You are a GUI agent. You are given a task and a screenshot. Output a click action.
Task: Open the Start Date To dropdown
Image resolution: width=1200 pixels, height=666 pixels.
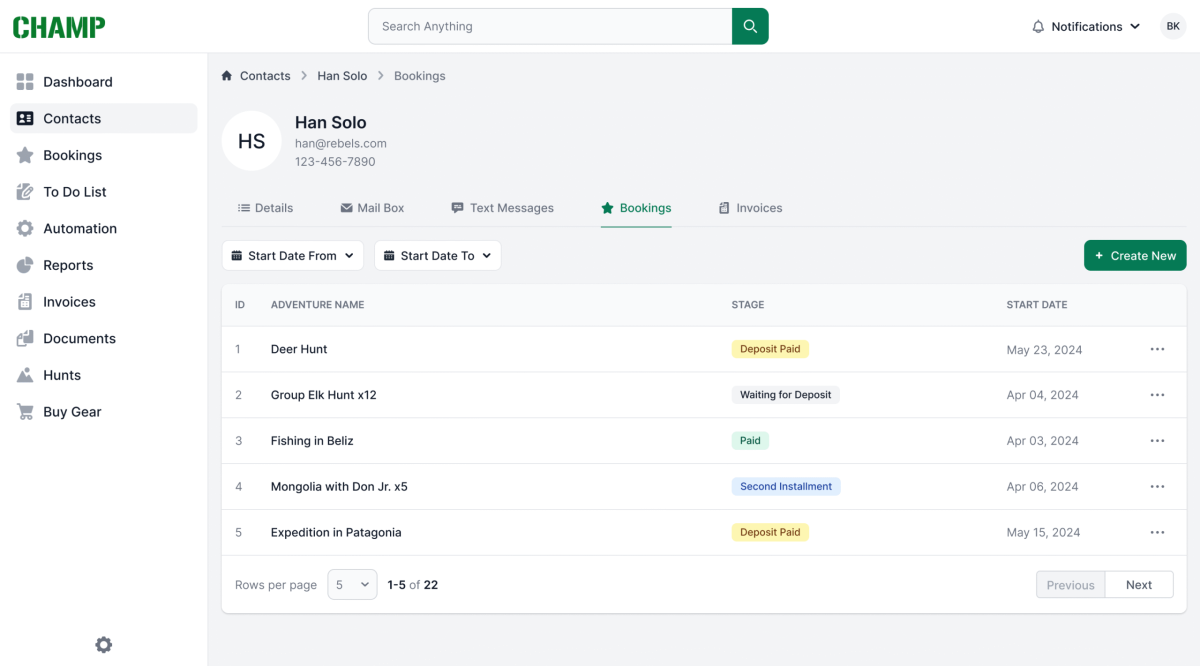437,255
